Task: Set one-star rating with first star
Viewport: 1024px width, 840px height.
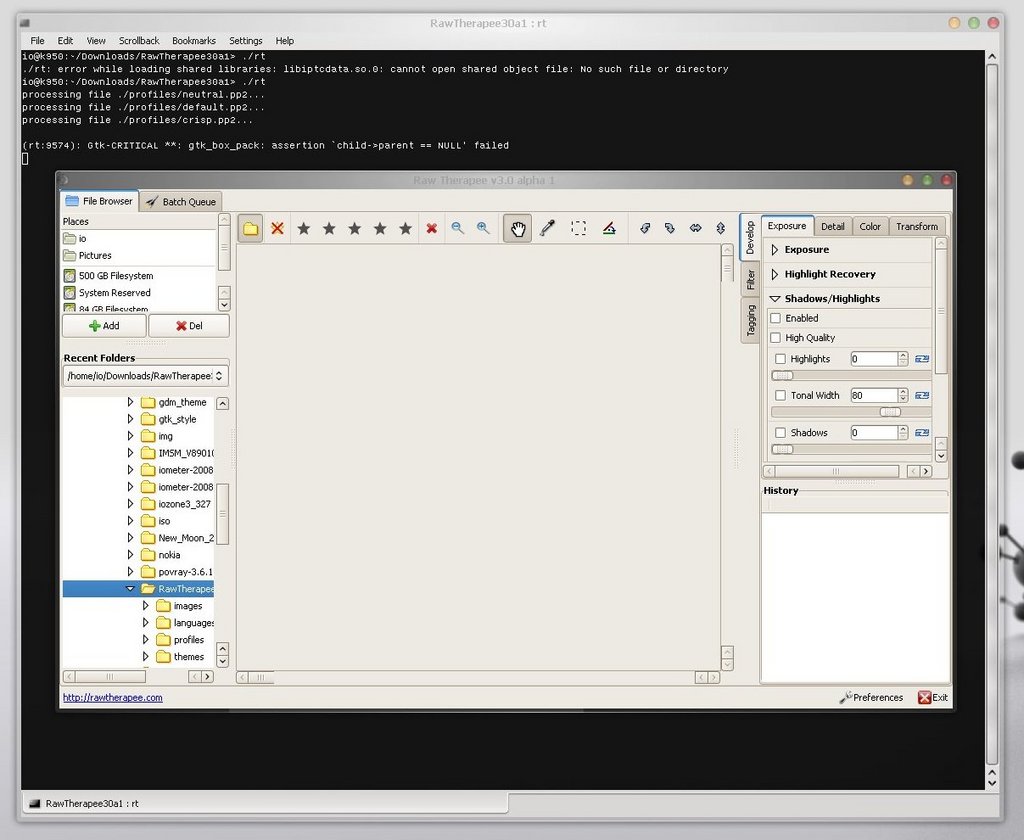Action: pos(304,228)
